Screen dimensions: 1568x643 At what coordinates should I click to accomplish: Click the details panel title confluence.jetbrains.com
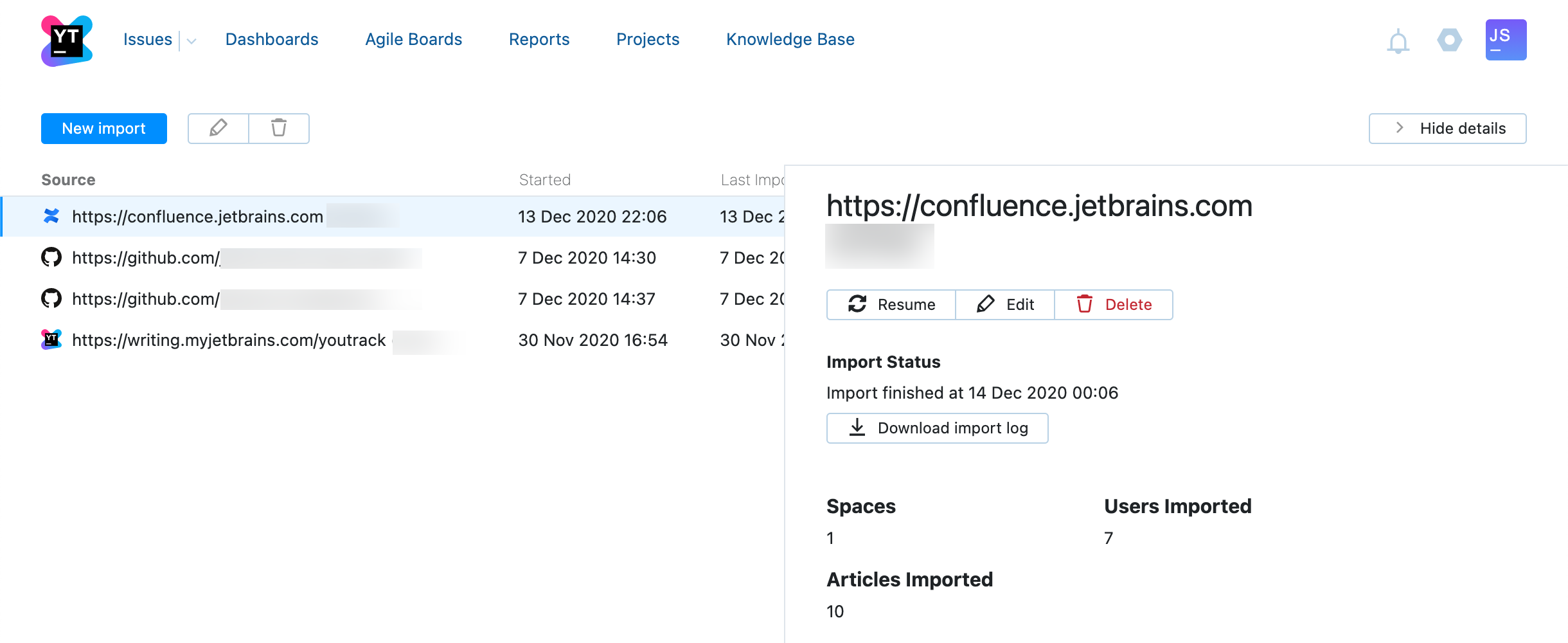click(1039, 206)
